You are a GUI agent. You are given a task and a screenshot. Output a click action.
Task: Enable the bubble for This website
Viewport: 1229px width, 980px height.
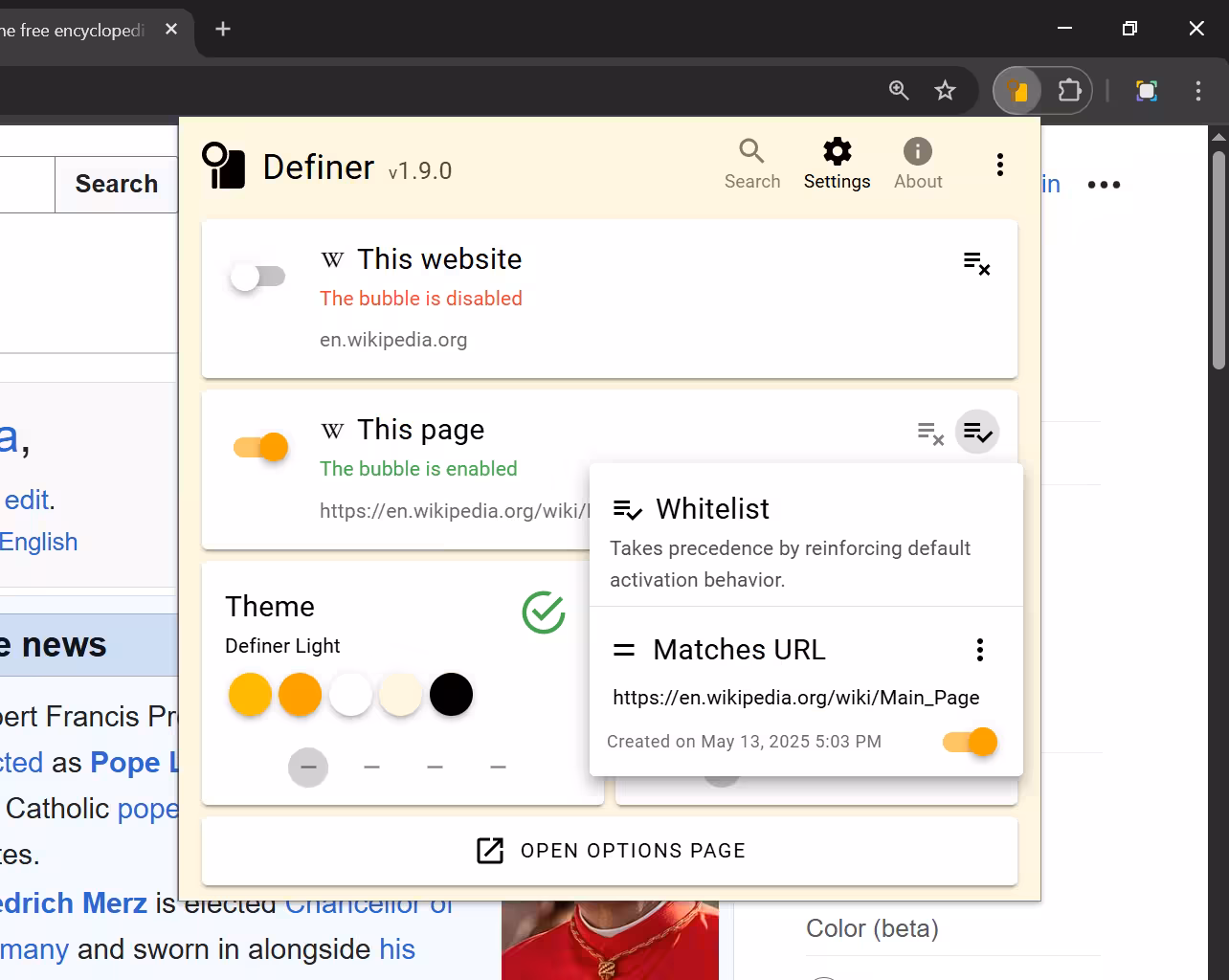[258, 277]
